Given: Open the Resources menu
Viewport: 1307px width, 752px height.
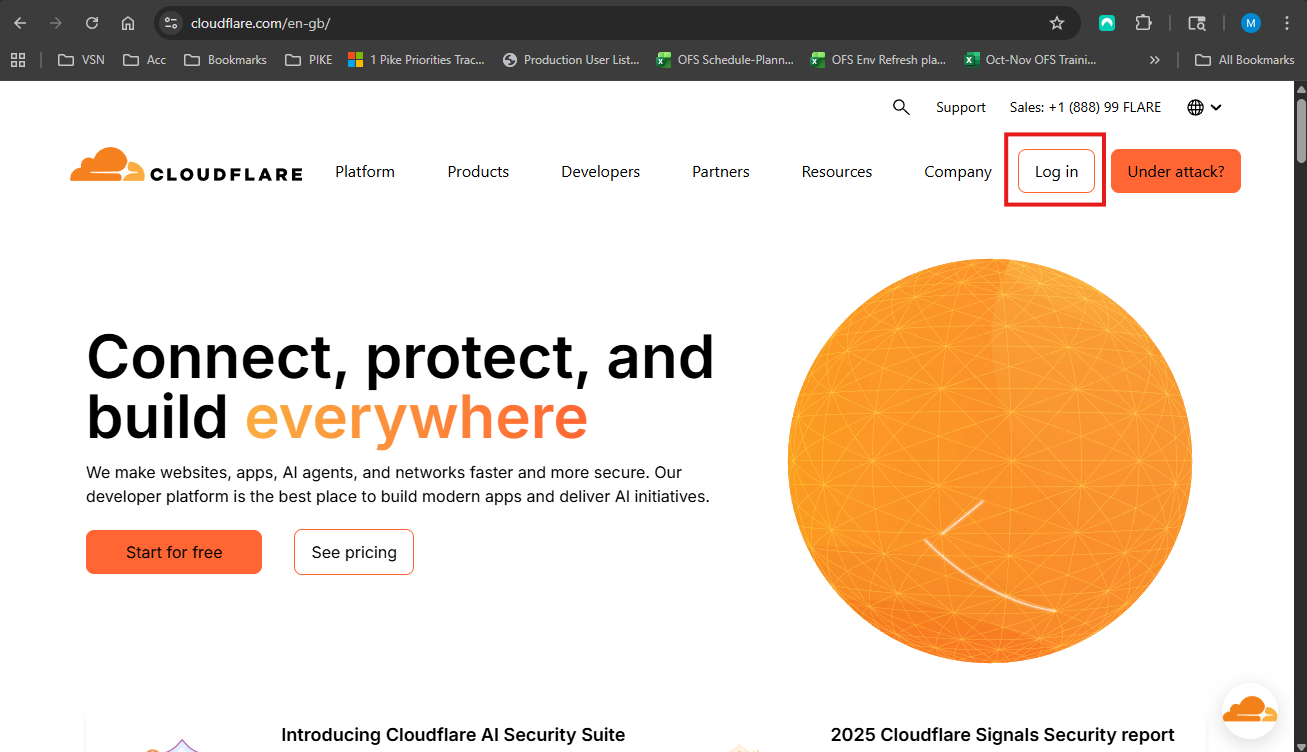Looking at the screenshot, I should pyautogui.click(x=837, y=172).
